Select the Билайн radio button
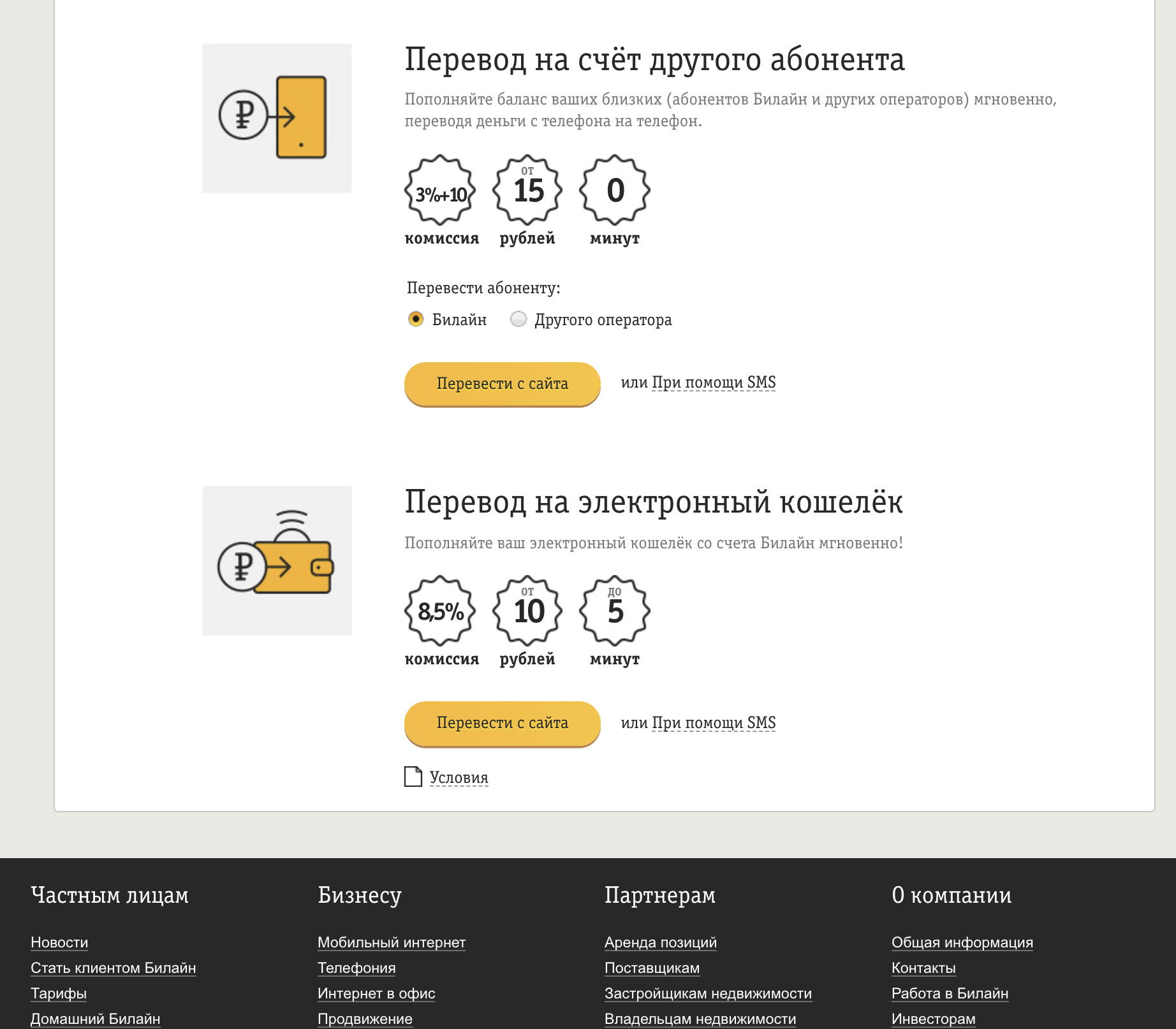Viewport: 1176px width, 1029px height. click(417, 319)
